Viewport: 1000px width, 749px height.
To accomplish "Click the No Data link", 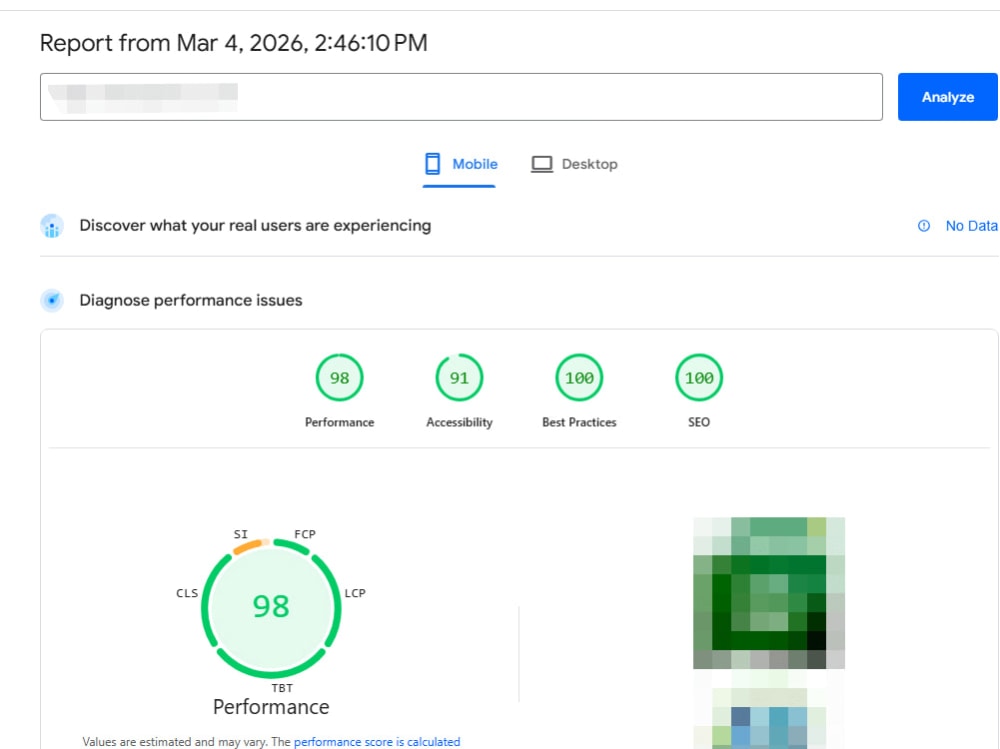I will click(x=971, y=226).
